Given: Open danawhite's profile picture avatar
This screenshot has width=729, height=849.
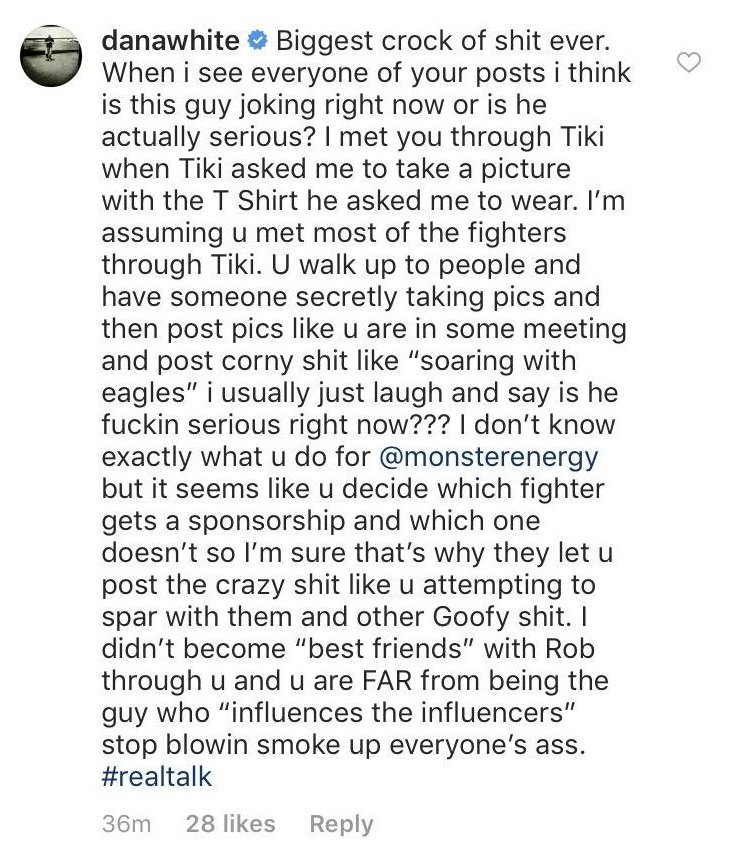Looking at the screenshot, I should pos(51,58).
